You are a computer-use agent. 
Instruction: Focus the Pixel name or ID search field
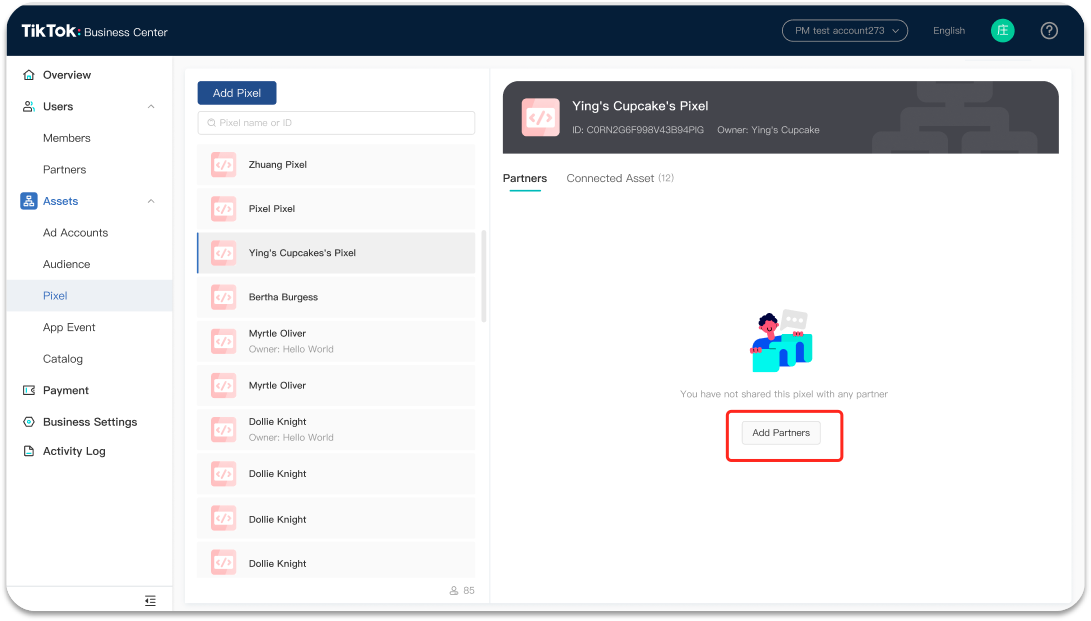point(336,123)
